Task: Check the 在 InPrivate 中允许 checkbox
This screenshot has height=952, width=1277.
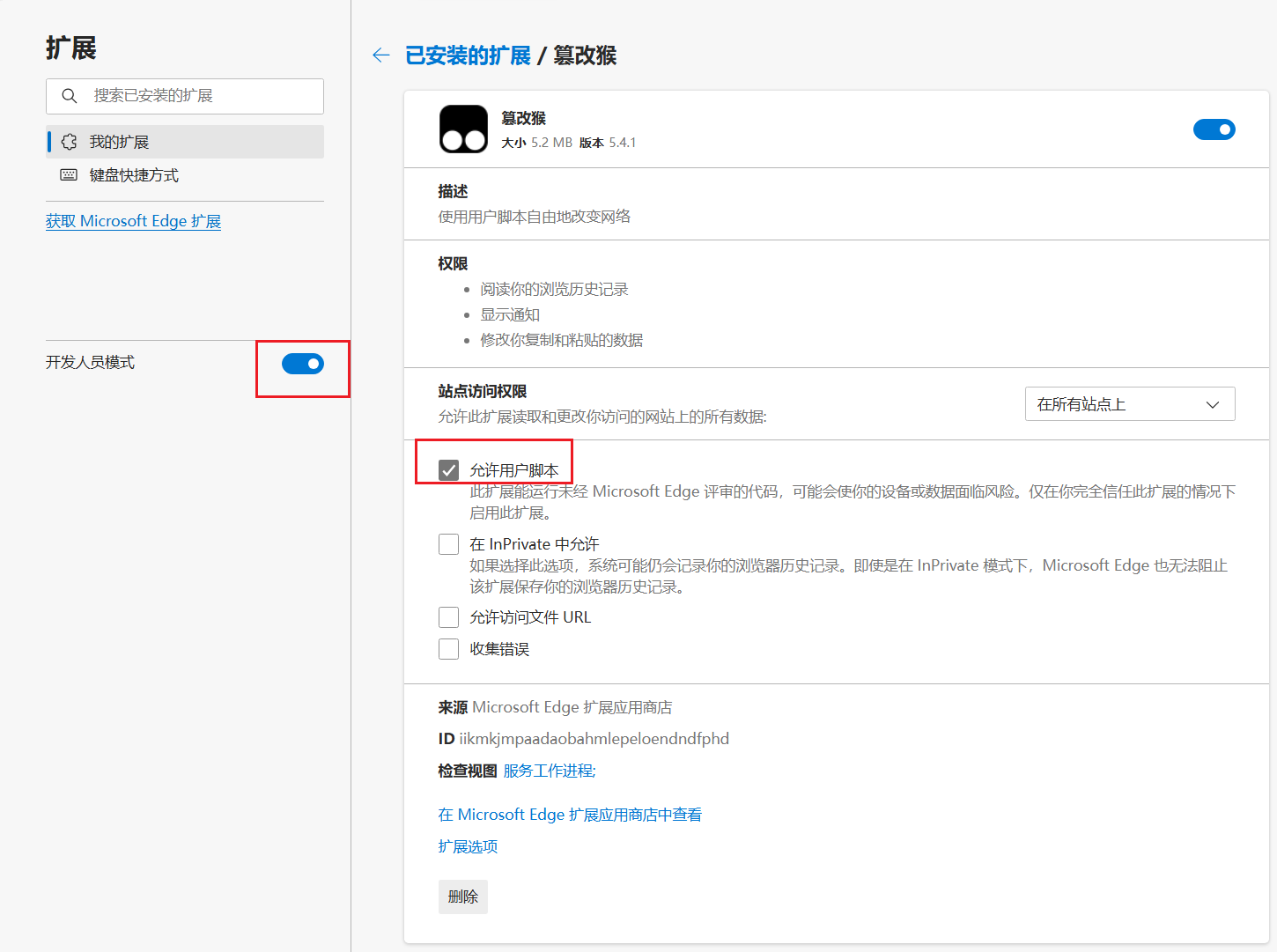Action: pos(449,544)
